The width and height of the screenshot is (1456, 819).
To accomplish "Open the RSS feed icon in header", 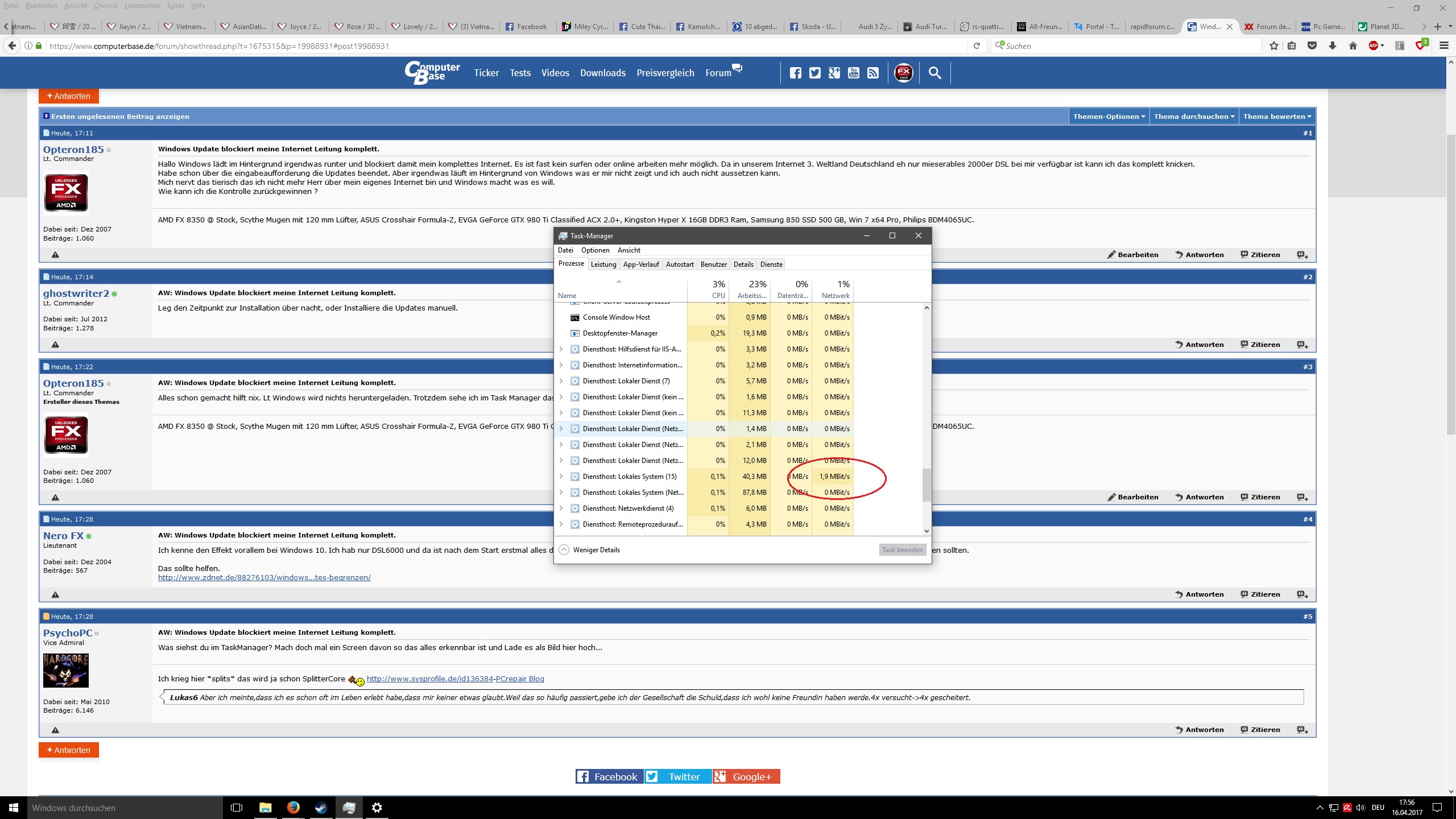I will [x=873, y=73].
